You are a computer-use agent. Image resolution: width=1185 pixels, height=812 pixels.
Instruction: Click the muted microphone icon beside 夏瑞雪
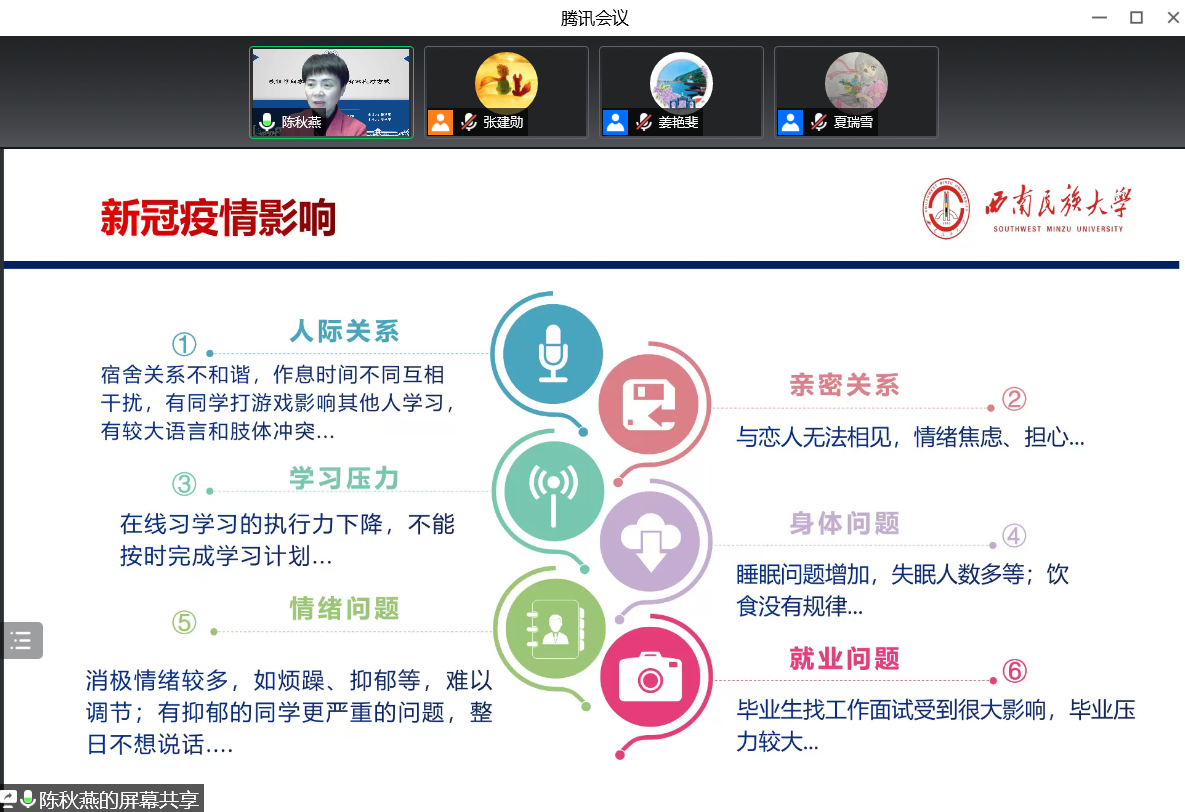(818, 123)
